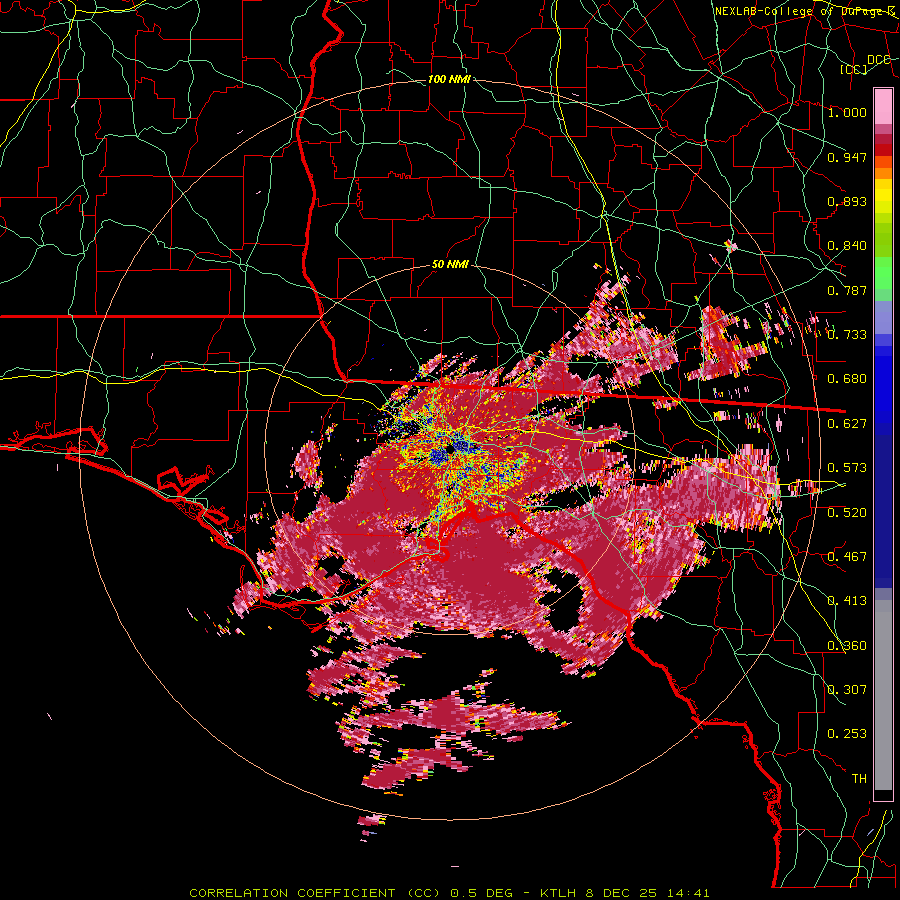
Task: Click the 100 NMI range ring label
Action: tap(449, 79)
